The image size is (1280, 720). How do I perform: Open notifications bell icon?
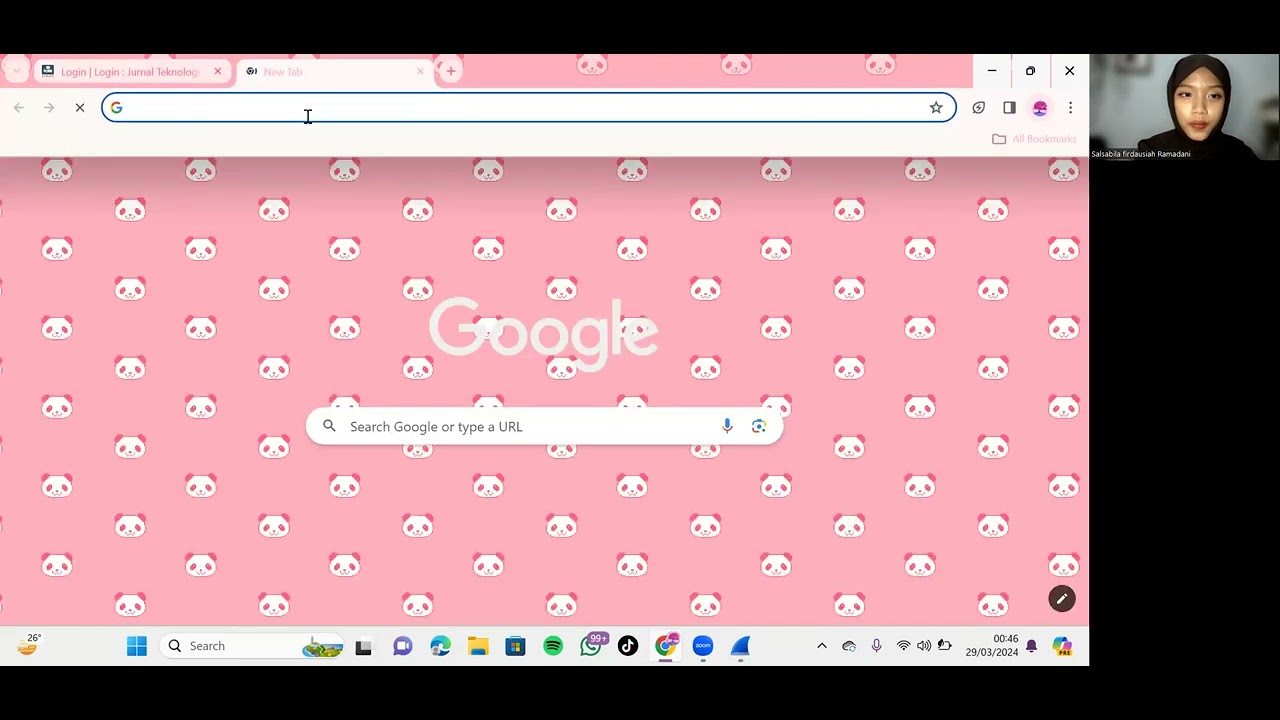(x=1031, y=646)
